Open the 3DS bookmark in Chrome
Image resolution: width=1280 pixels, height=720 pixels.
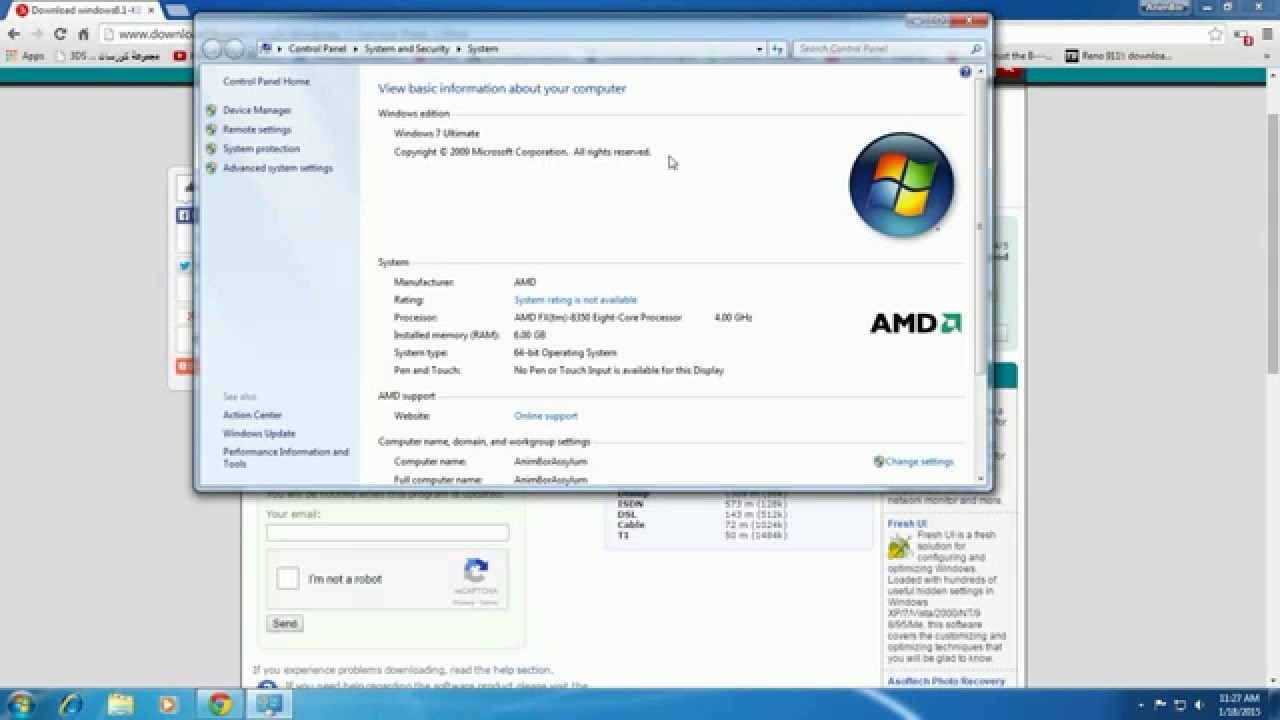pos(107,56)
